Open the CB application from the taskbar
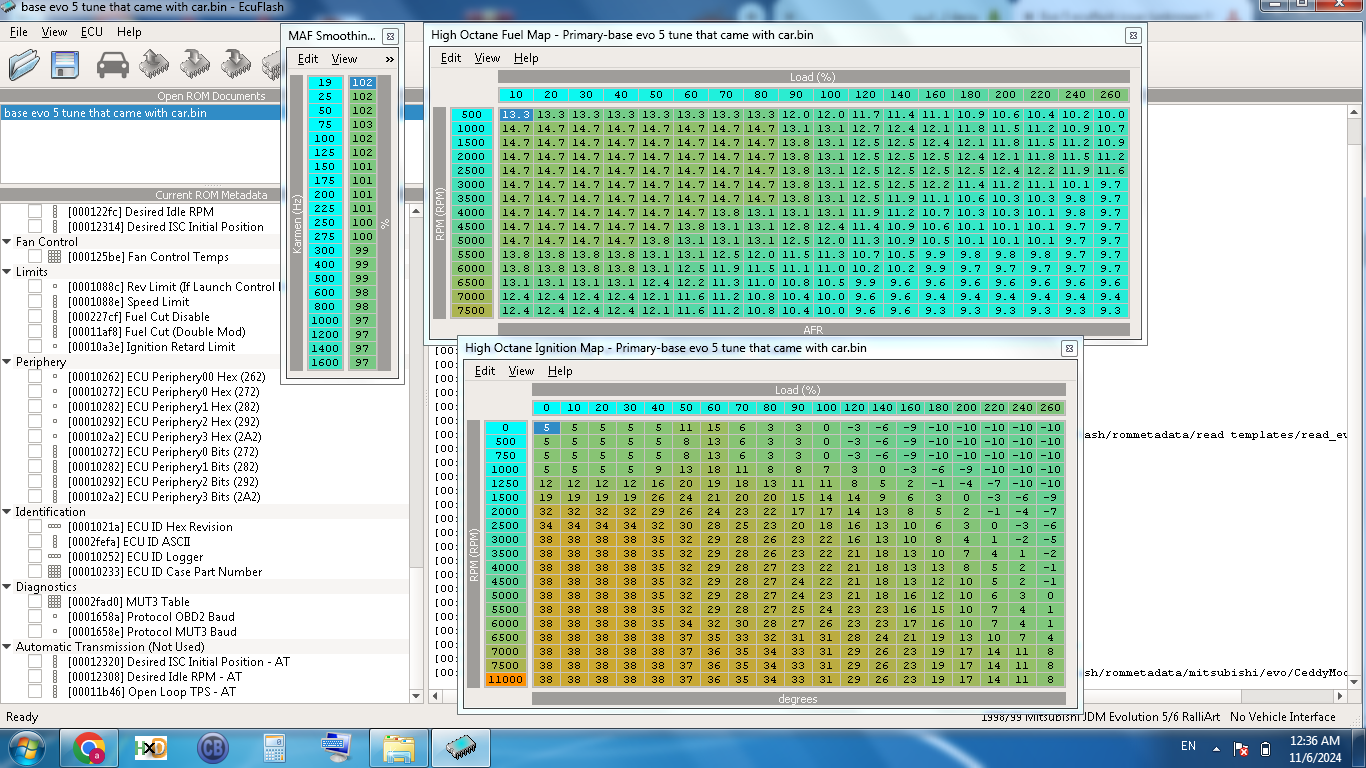1366x768 pixels. (x=212, y=747)
